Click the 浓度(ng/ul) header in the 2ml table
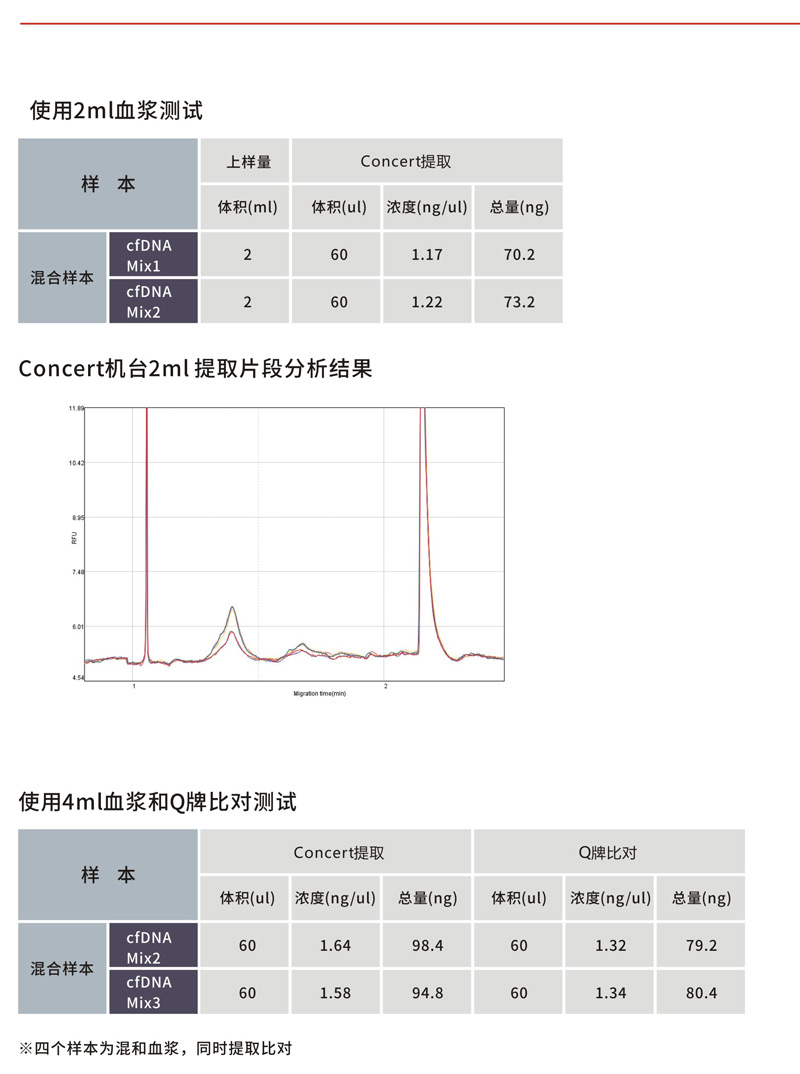The image size is (800, 1074). 427,207
